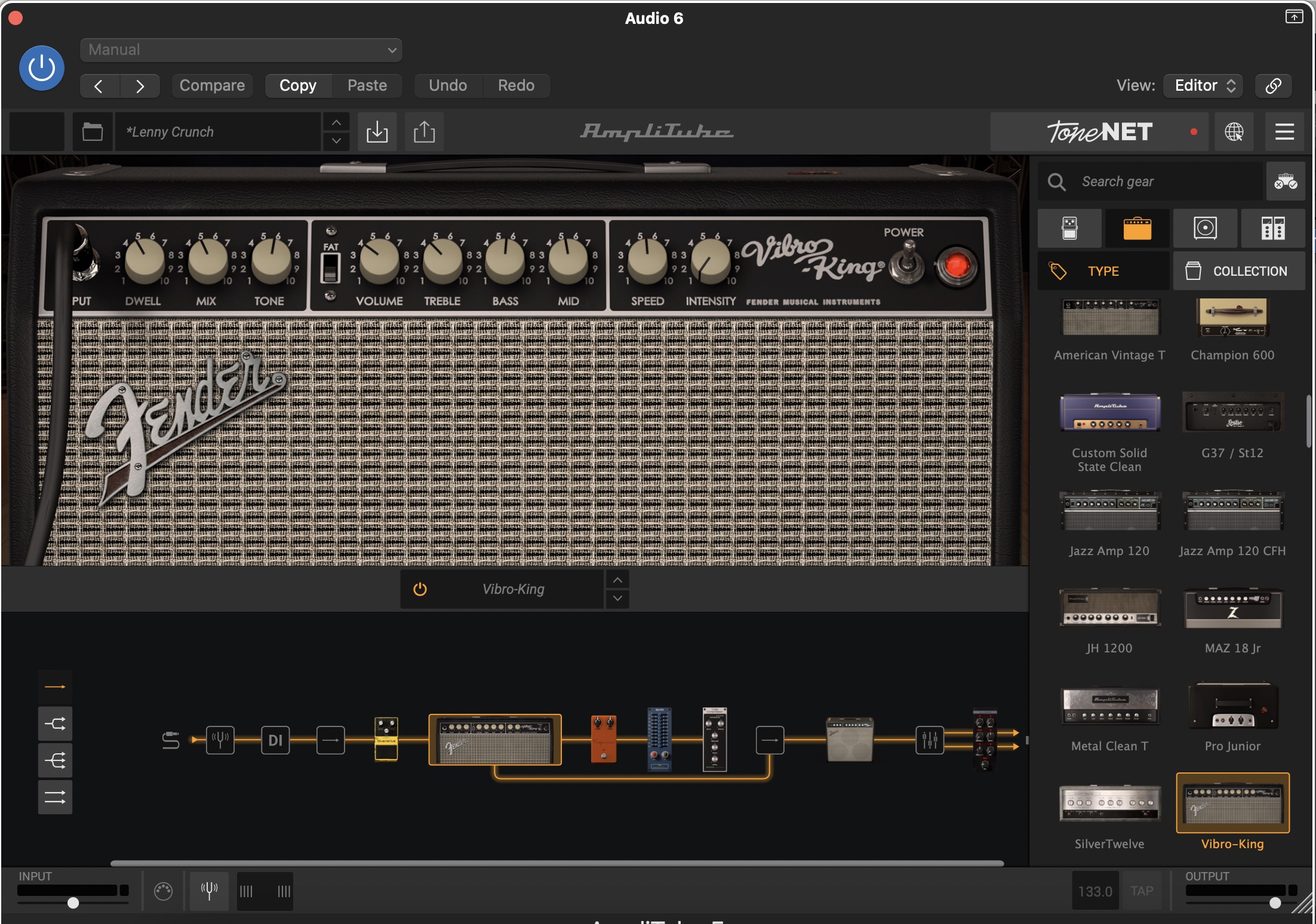Toggle the plugin bypass power button

42,69
